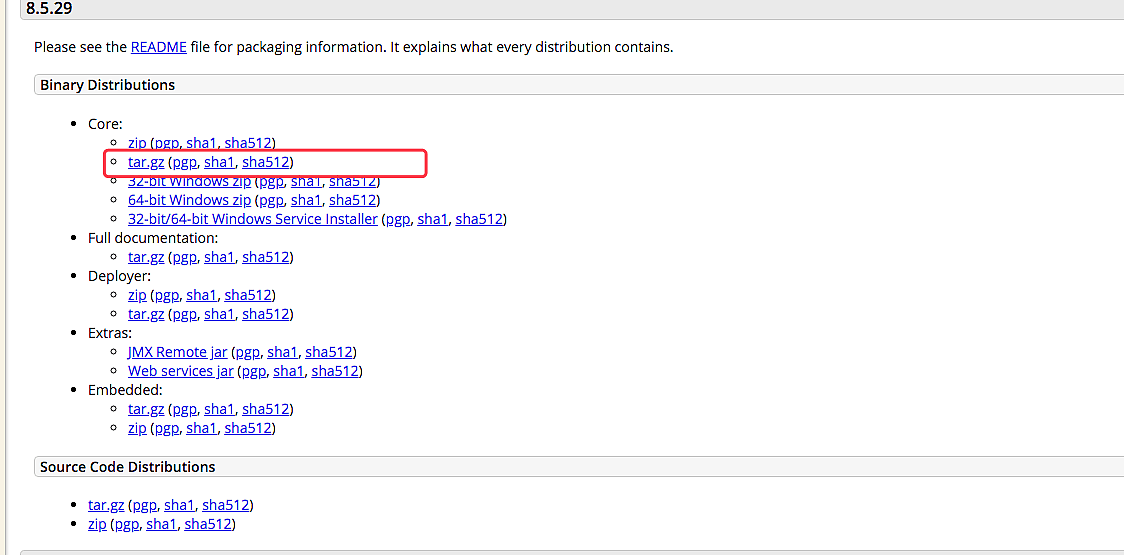Open sha512 checksum for Windows Service Installer

[479, 219]
